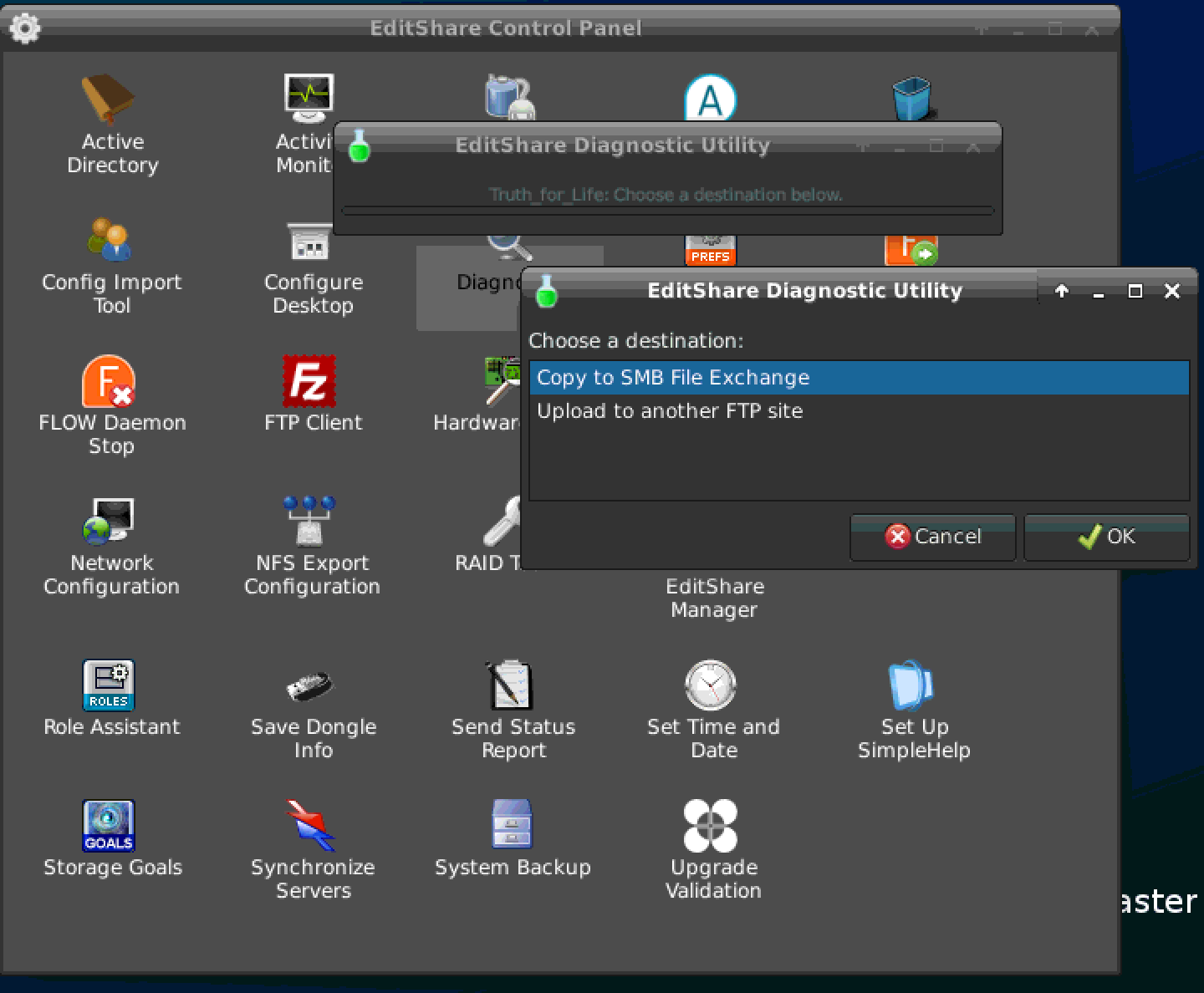Click the Save Dongle Info icon
The height and width of the screenshot is (993, 1204).
point(309,687)
